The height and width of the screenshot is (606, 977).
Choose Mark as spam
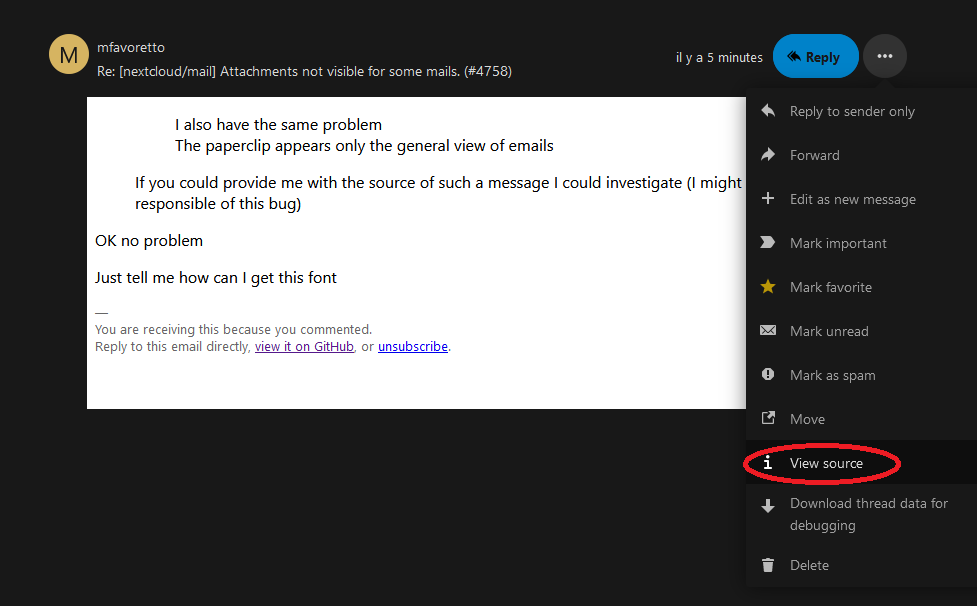pos(861,374)
